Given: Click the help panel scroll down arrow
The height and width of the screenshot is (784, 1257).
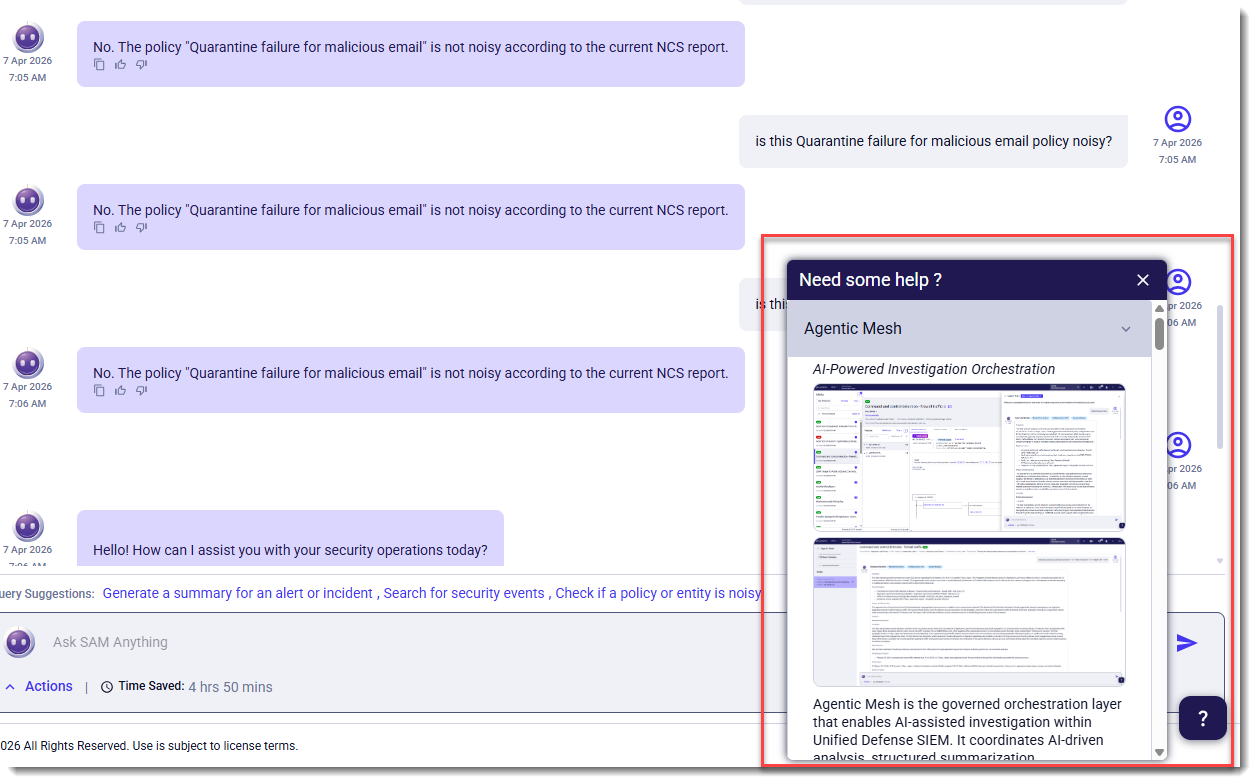Looking at the screenshot, I should coord(1159,752).
